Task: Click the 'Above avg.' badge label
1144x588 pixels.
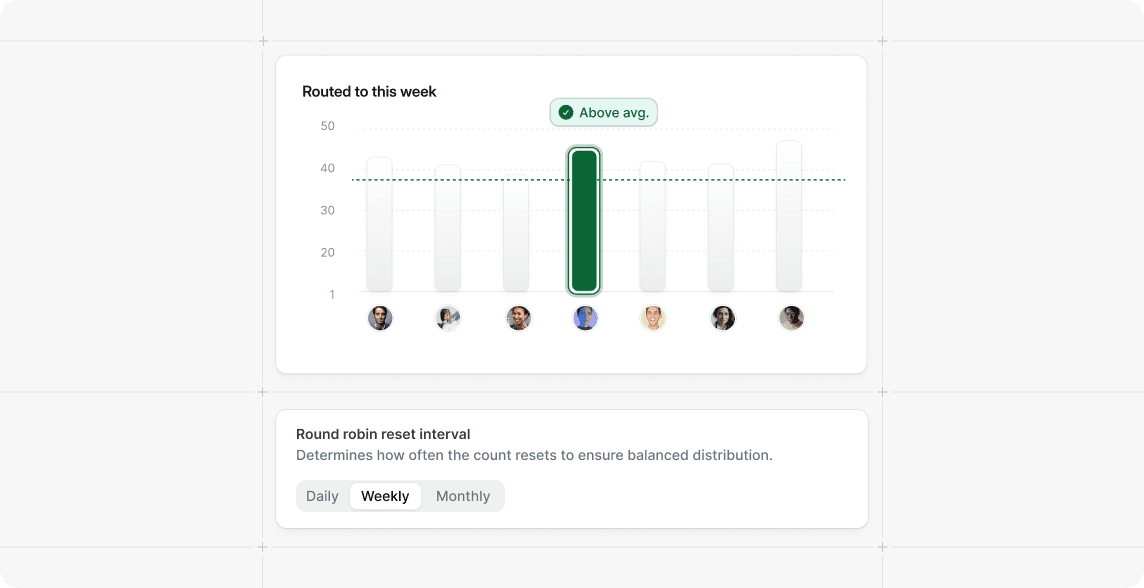Action: (614, 112)
